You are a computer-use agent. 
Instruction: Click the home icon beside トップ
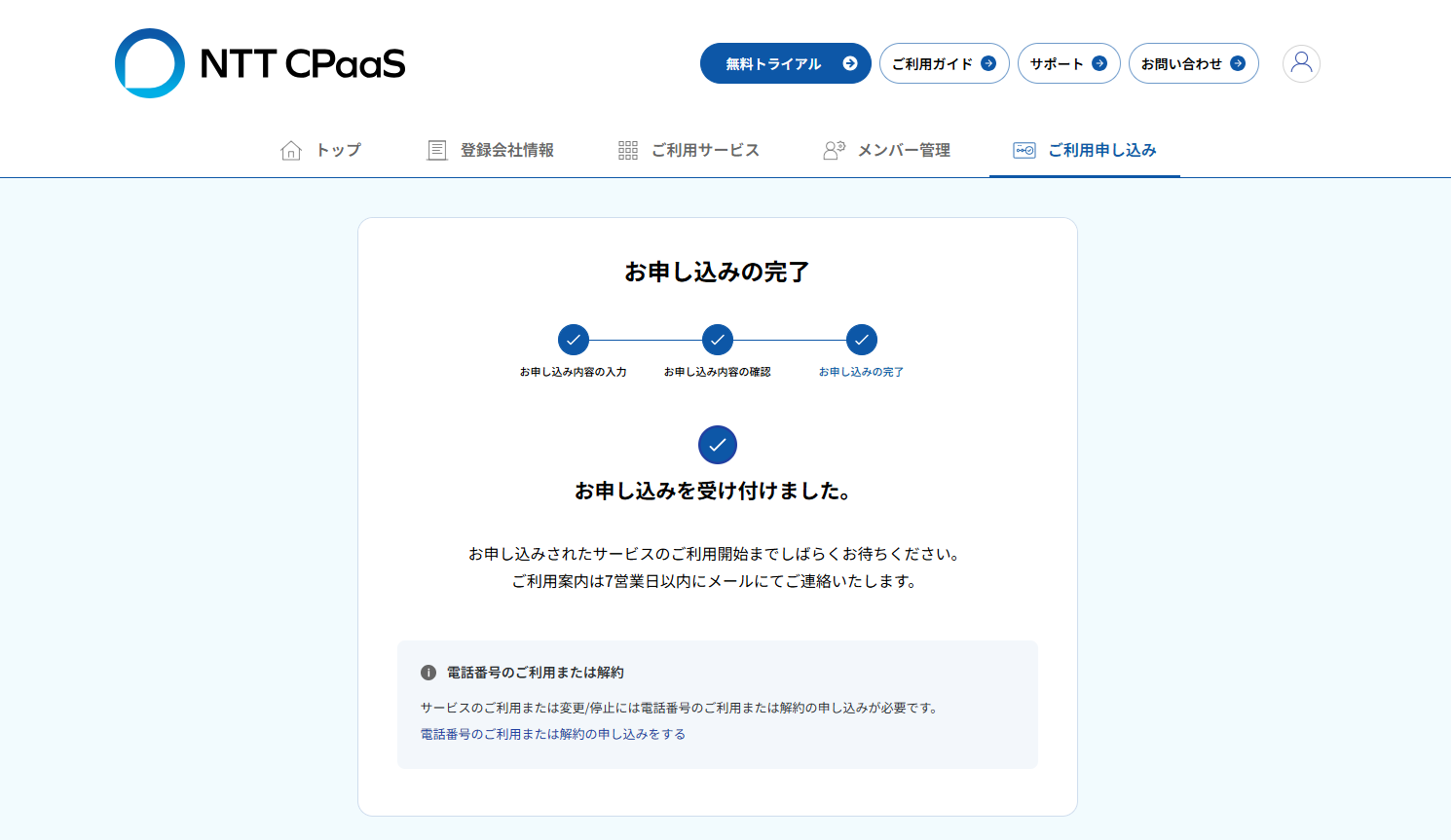click(x=291, y=150)
